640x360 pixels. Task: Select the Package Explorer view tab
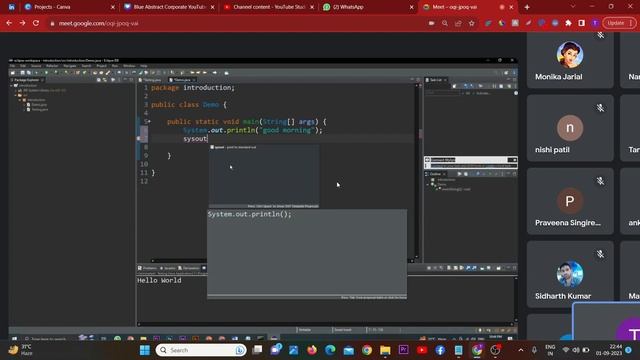pyautogui.click(x=27, y=80)
